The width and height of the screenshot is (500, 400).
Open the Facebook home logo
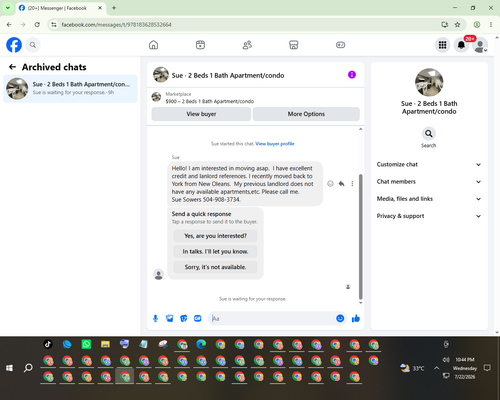tap(14, 45)
